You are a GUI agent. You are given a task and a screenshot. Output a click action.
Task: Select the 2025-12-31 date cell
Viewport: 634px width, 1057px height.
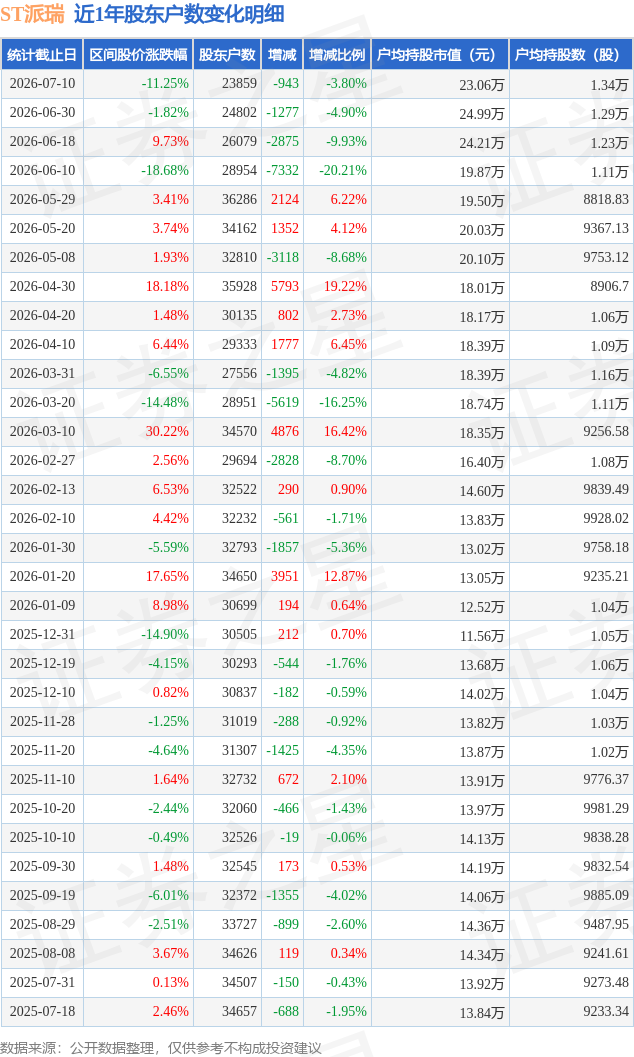(42, 634)
